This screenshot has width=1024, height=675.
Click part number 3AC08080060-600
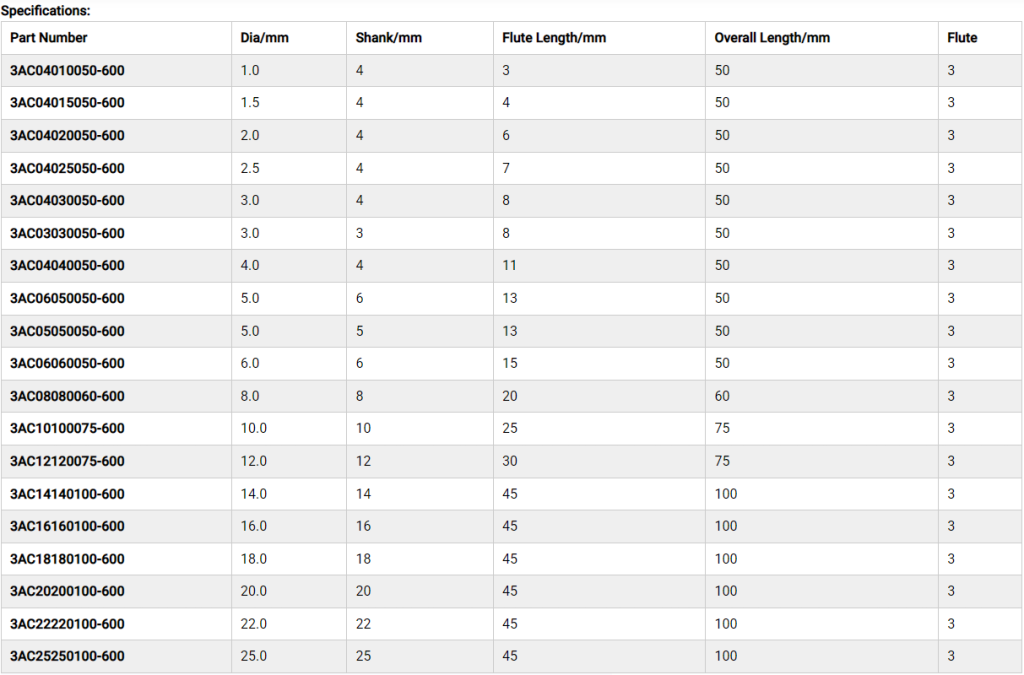coord(67,396)
